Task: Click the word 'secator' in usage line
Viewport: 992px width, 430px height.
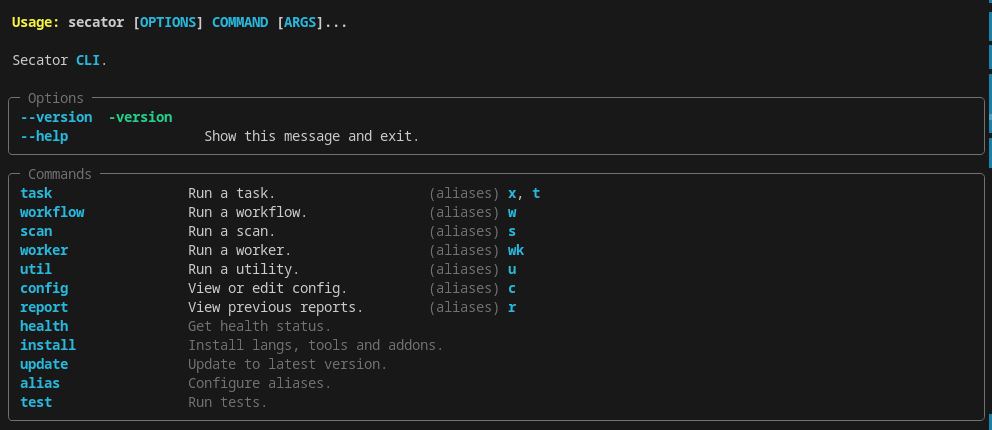Action: click(96, 23)
